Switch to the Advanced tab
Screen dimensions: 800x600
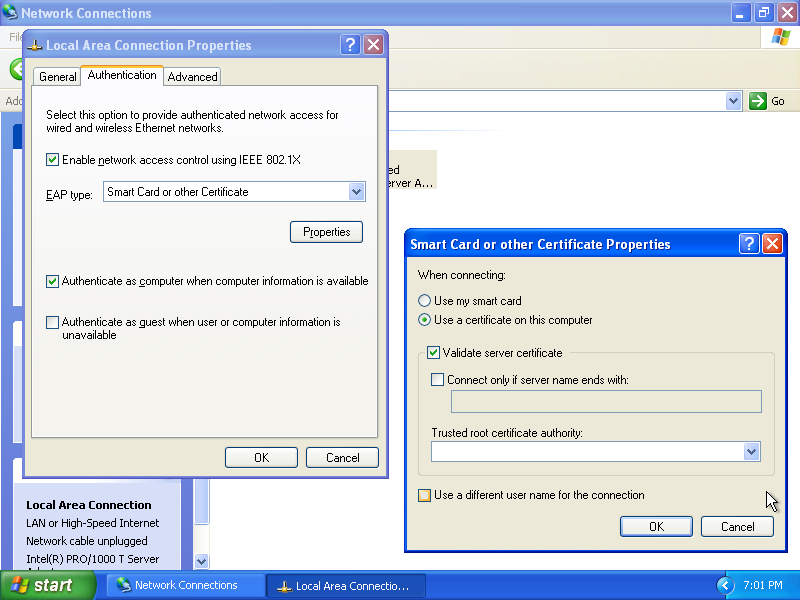point(192,77)
